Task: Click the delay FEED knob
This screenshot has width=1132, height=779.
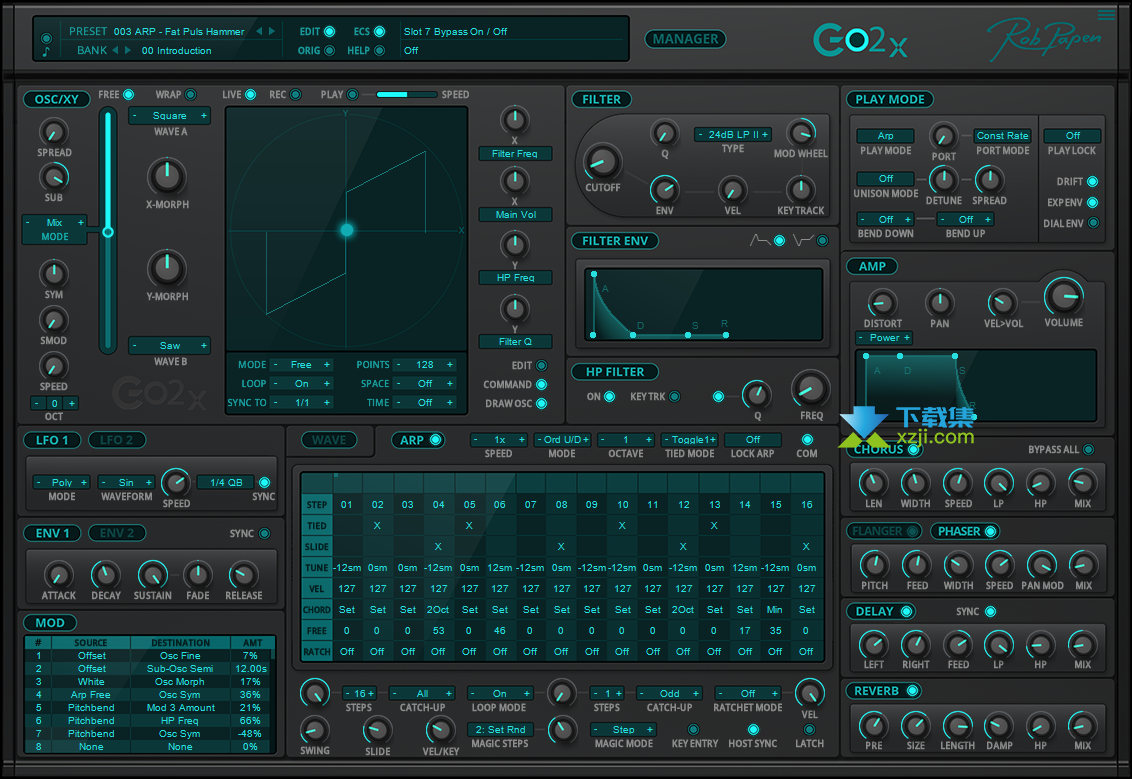Action: pos(958,644)
